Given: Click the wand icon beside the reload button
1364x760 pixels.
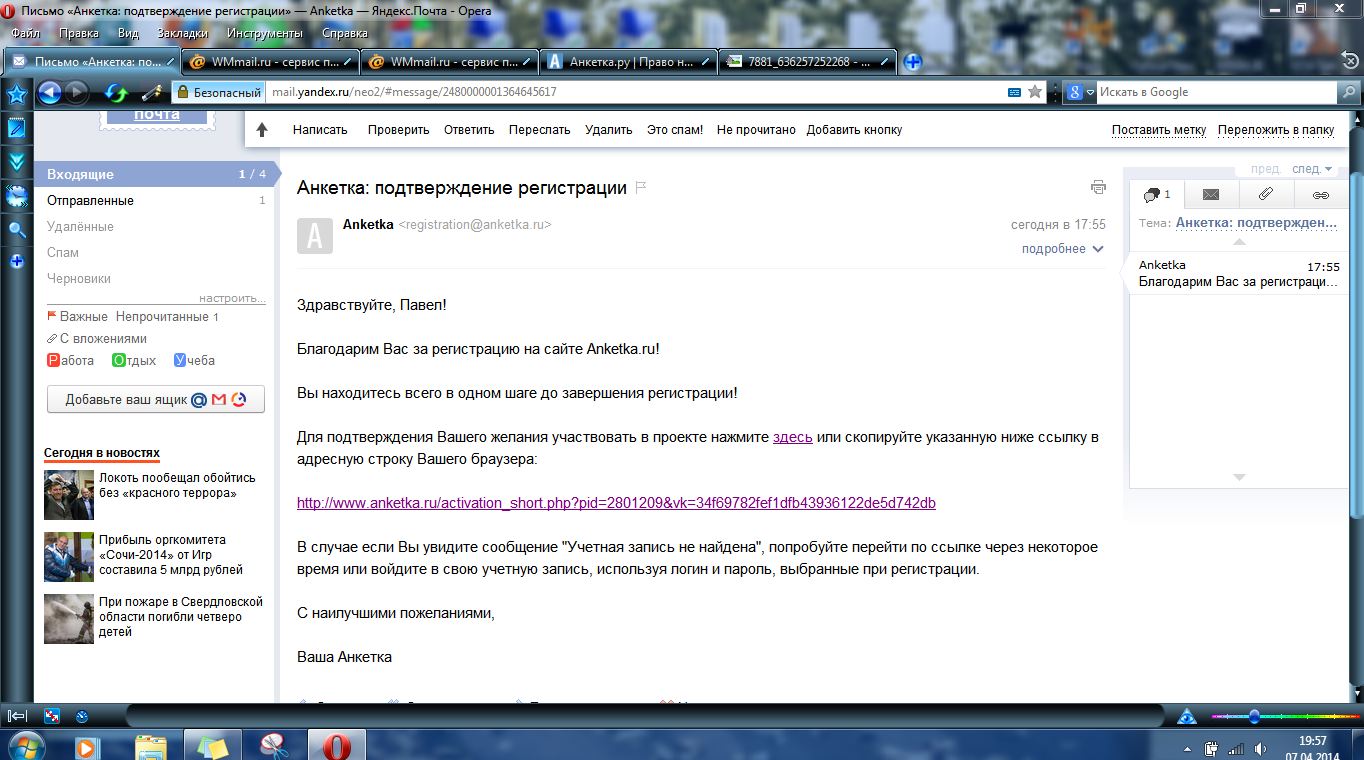Looking at the screenshot, I should click(x=151, y=93).
